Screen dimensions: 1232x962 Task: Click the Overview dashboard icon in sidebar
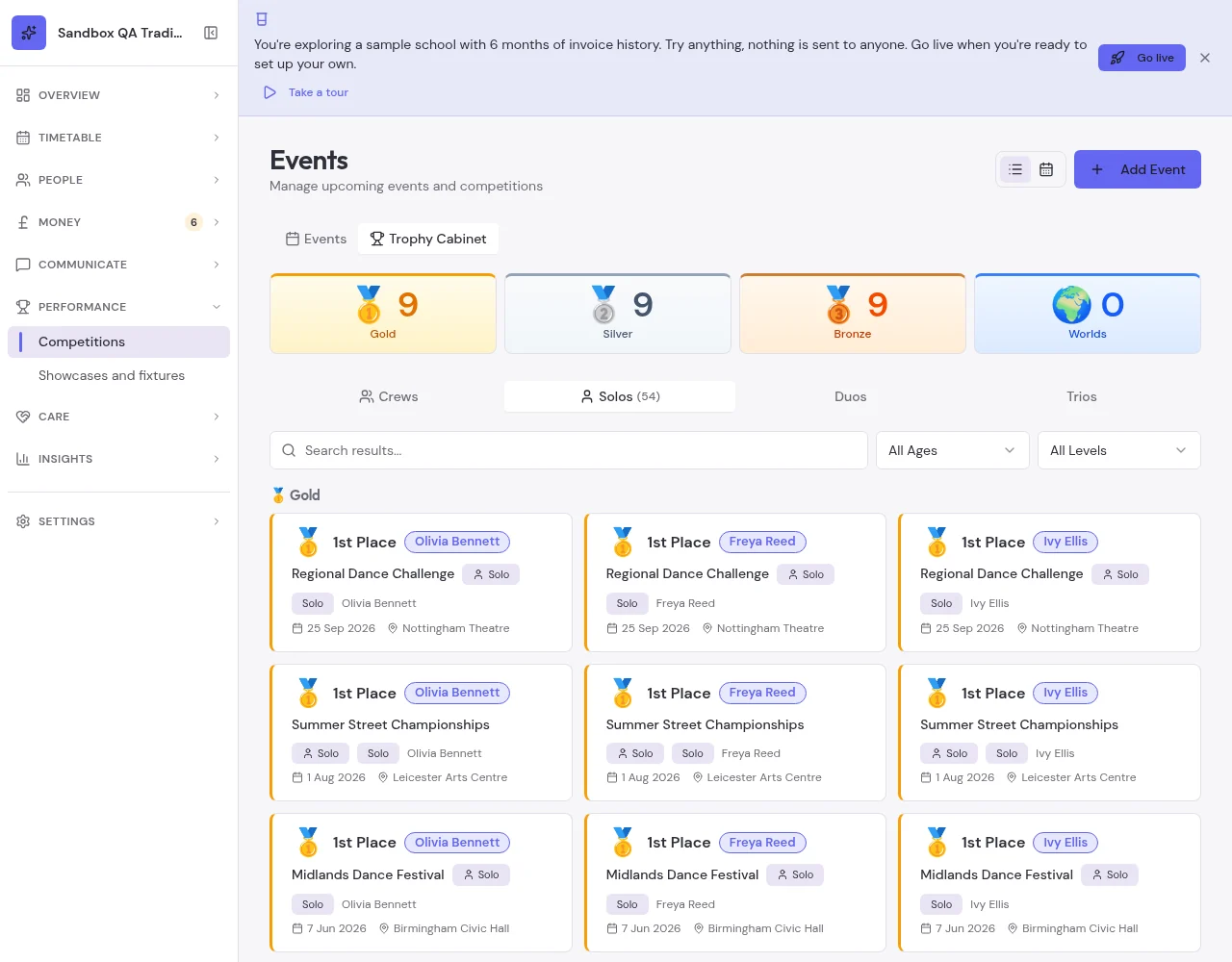pos(23,95)
